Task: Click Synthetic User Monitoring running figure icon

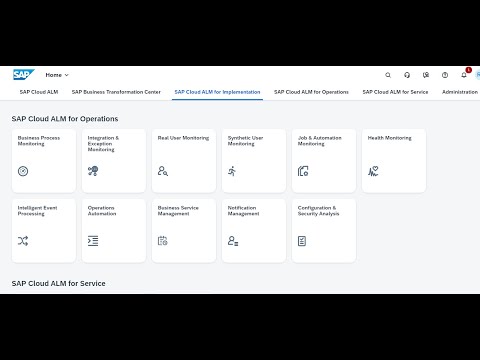Action: pyautogui.click(x=232, y=171)
